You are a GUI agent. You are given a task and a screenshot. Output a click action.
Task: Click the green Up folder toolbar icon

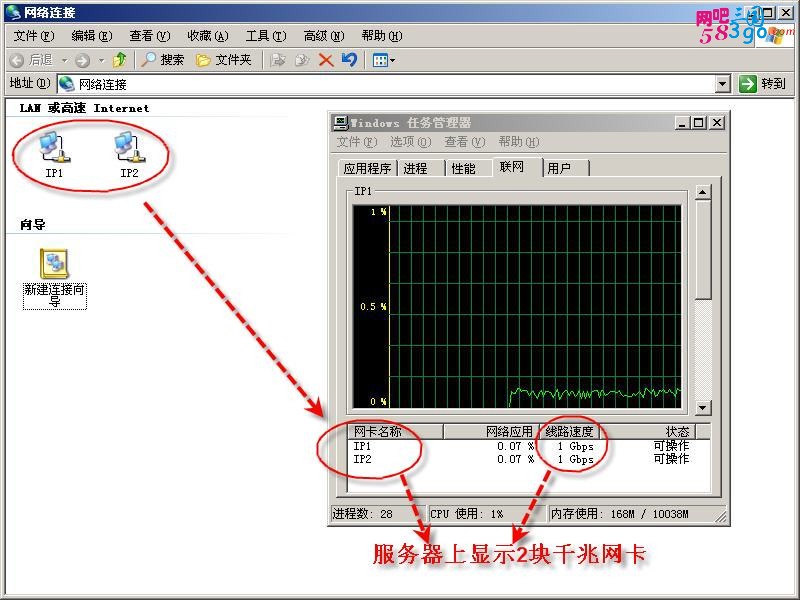pos(120,60)
